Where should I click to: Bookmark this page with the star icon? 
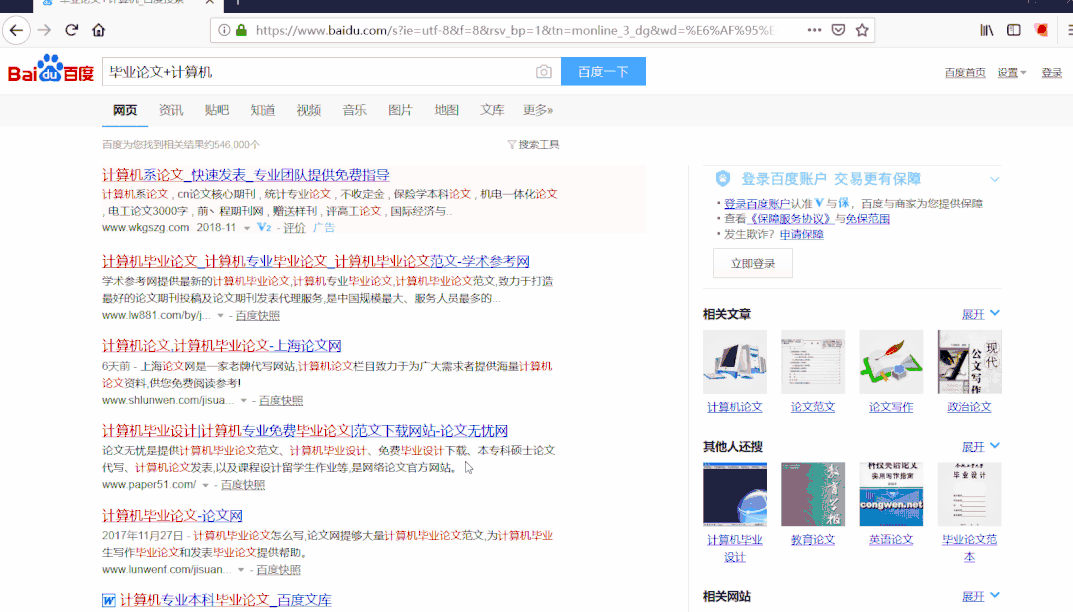click(863, 30)
